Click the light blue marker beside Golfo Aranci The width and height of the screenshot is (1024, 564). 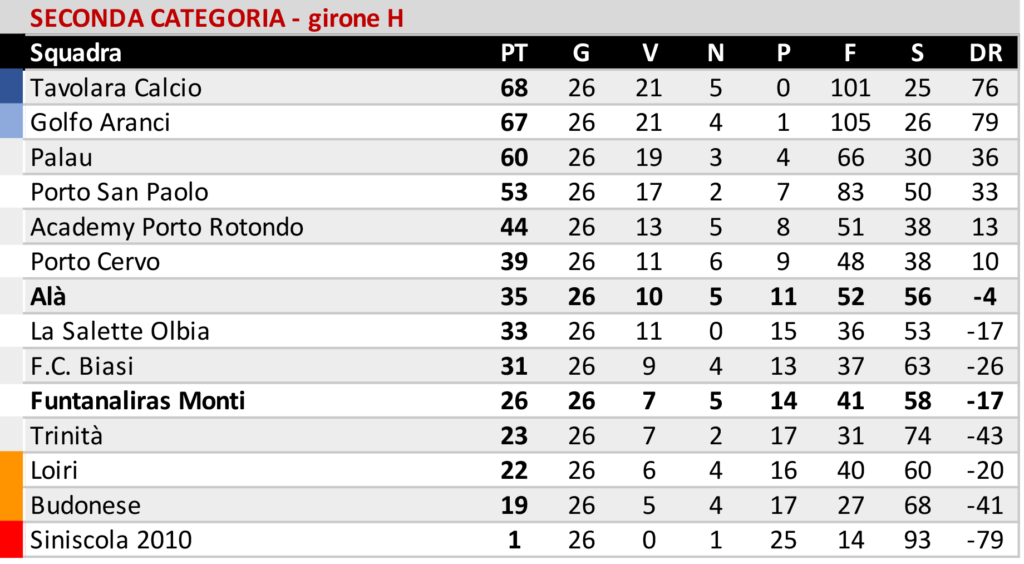coord(11,123)
